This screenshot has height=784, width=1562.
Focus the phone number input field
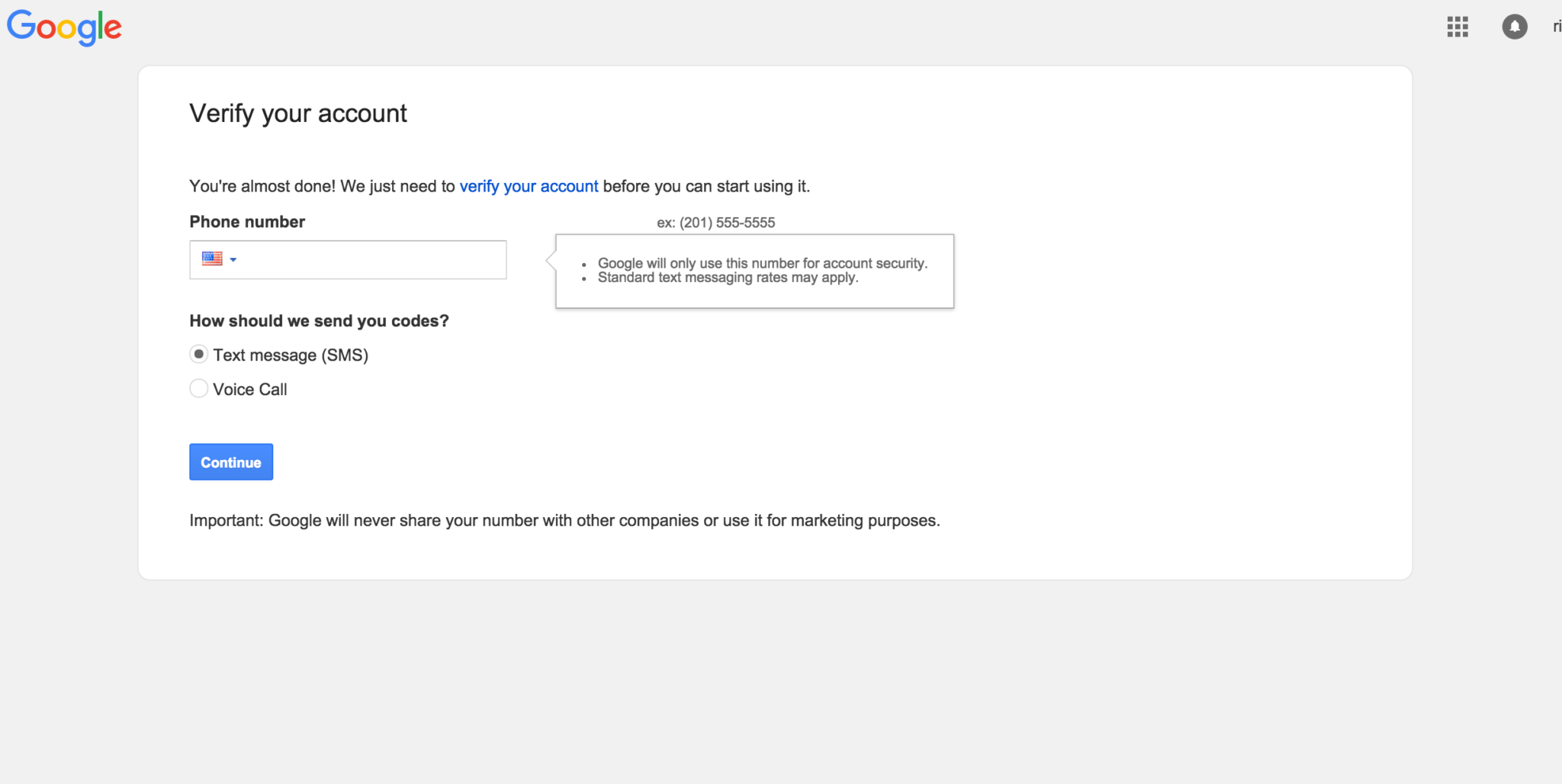pos(348,259)
